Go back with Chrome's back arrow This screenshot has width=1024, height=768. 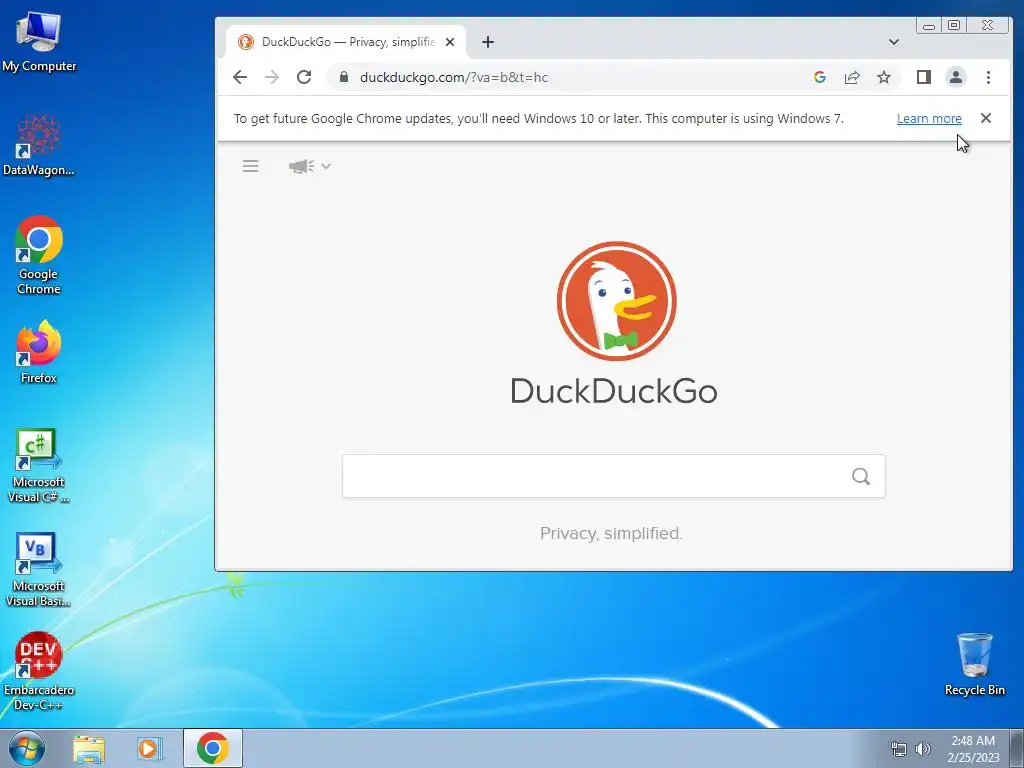240,77
